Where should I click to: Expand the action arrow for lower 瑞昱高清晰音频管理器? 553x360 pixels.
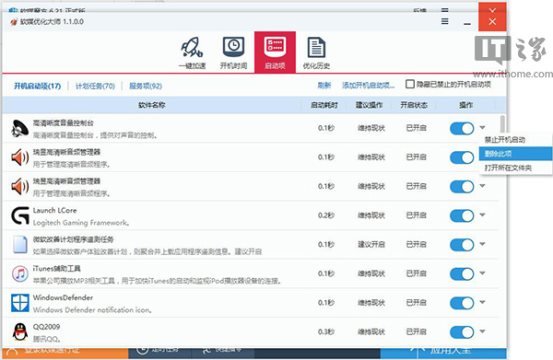pos(482,185)
